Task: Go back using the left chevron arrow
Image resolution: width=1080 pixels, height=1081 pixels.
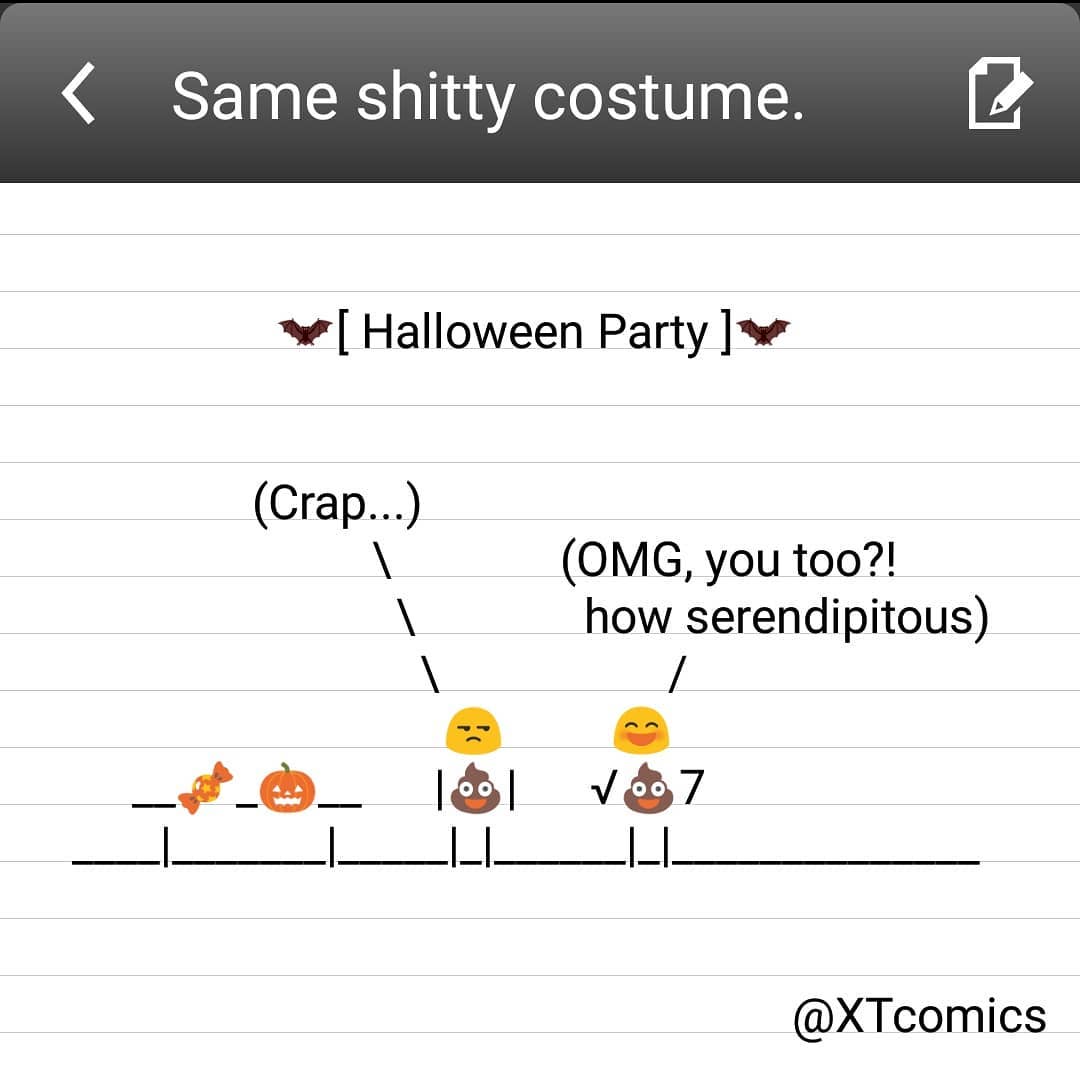Action: 78,94
